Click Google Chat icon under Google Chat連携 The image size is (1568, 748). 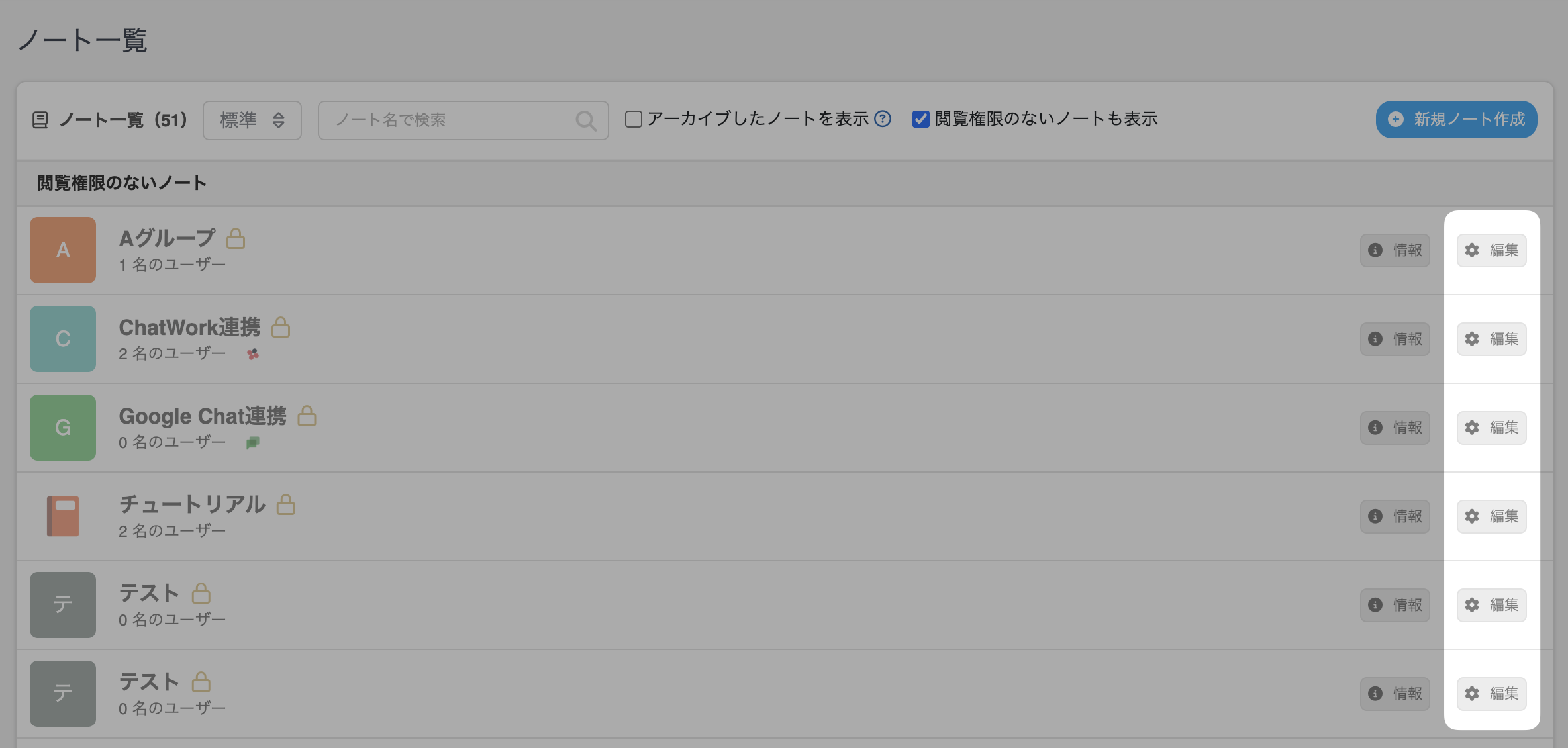point(252,442)
